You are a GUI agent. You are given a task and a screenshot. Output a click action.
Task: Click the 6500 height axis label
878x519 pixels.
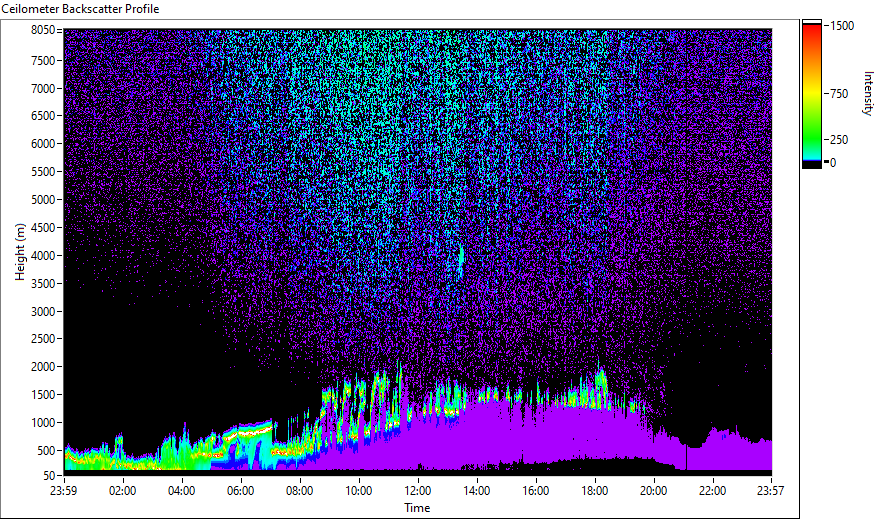point(43,116)
